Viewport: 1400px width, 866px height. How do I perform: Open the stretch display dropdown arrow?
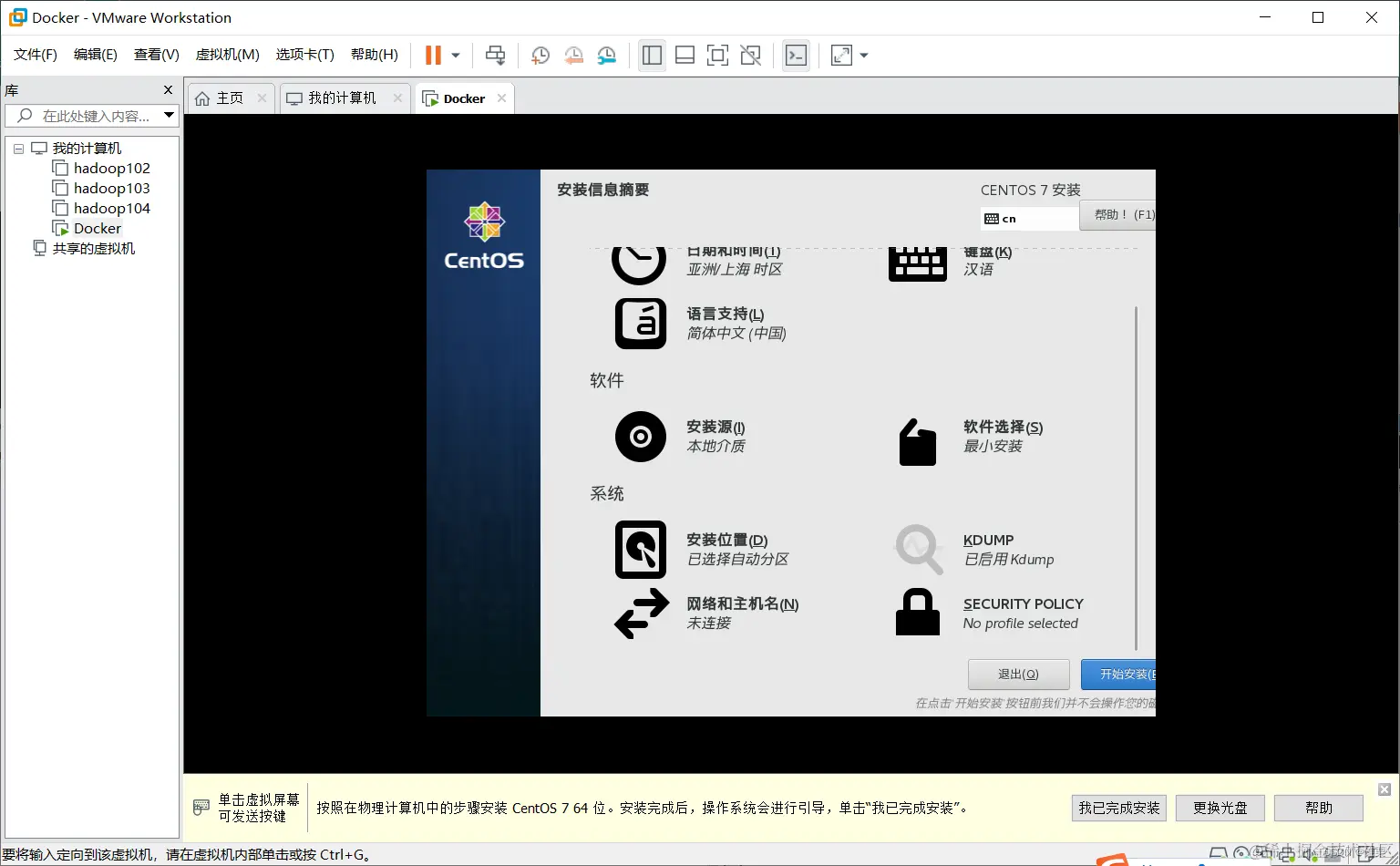pyautogui.click(x=864, y=56)
